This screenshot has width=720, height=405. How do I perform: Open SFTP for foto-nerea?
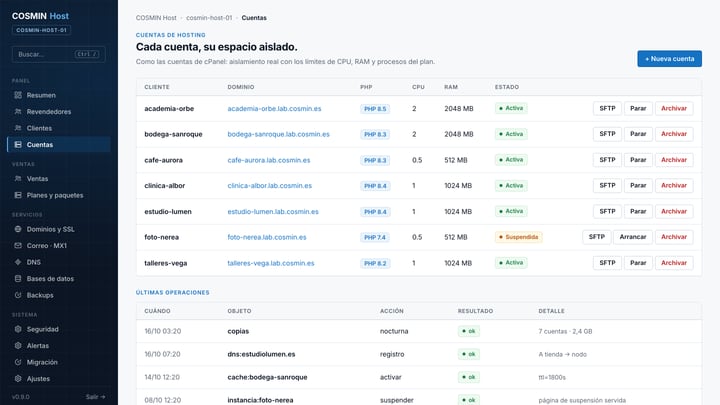point(596,237)
